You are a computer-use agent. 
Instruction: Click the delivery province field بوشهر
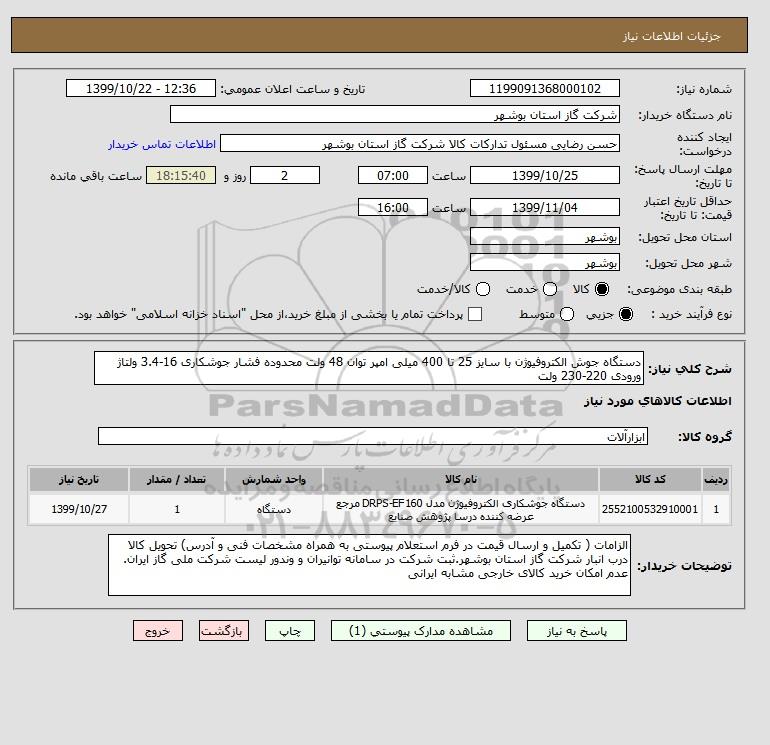point(545,237)
